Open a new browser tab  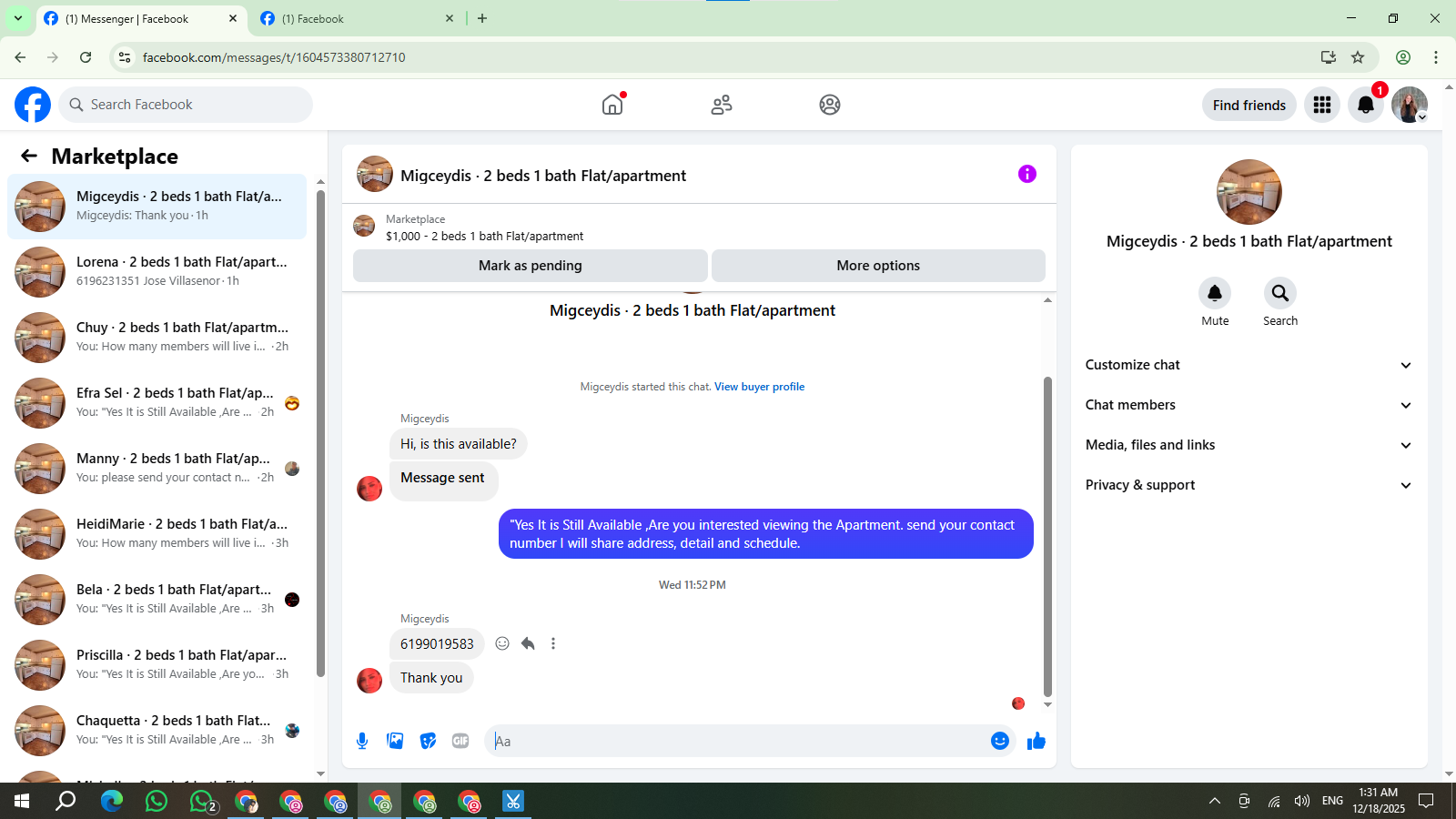(482, 18)
